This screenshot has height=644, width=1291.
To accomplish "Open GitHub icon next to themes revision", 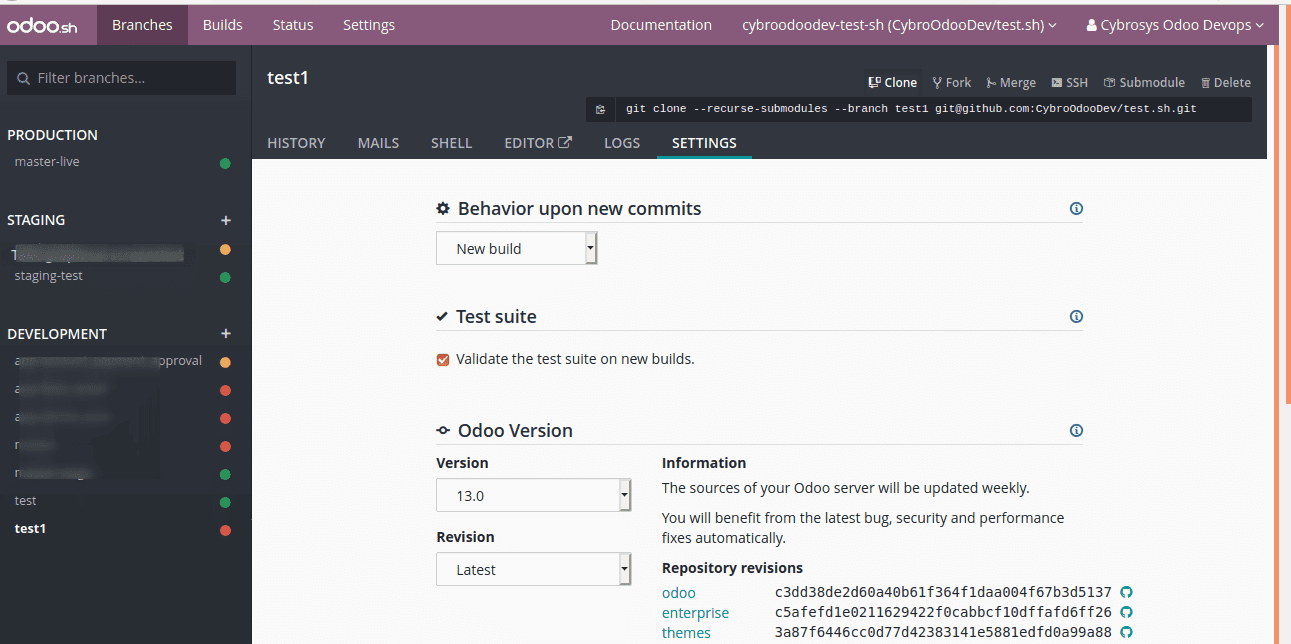I will click(1126, 632).
